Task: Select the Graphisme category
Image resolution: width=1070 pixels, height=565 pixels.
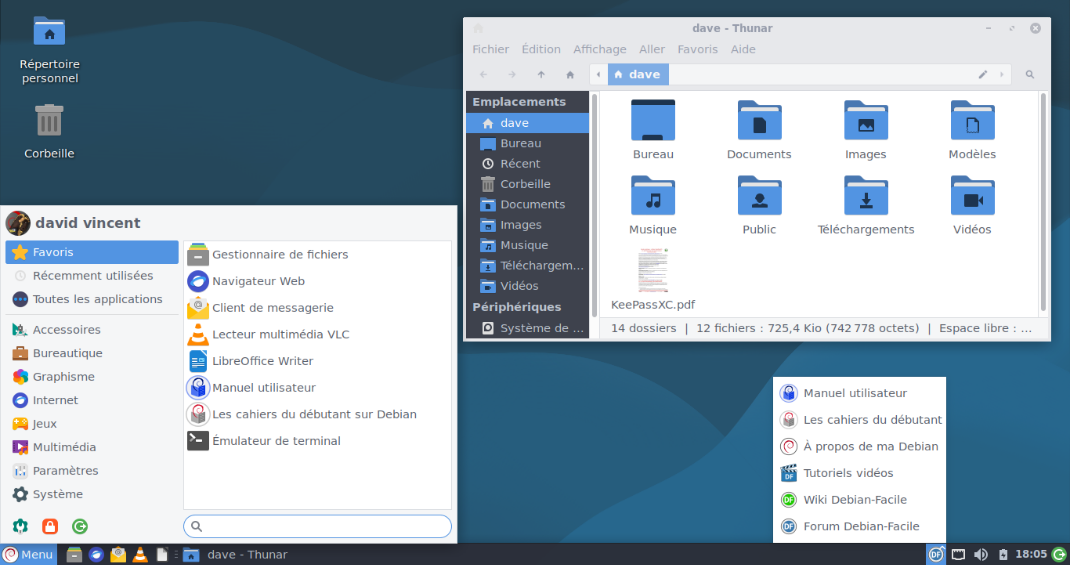Action: coord(92,377)
